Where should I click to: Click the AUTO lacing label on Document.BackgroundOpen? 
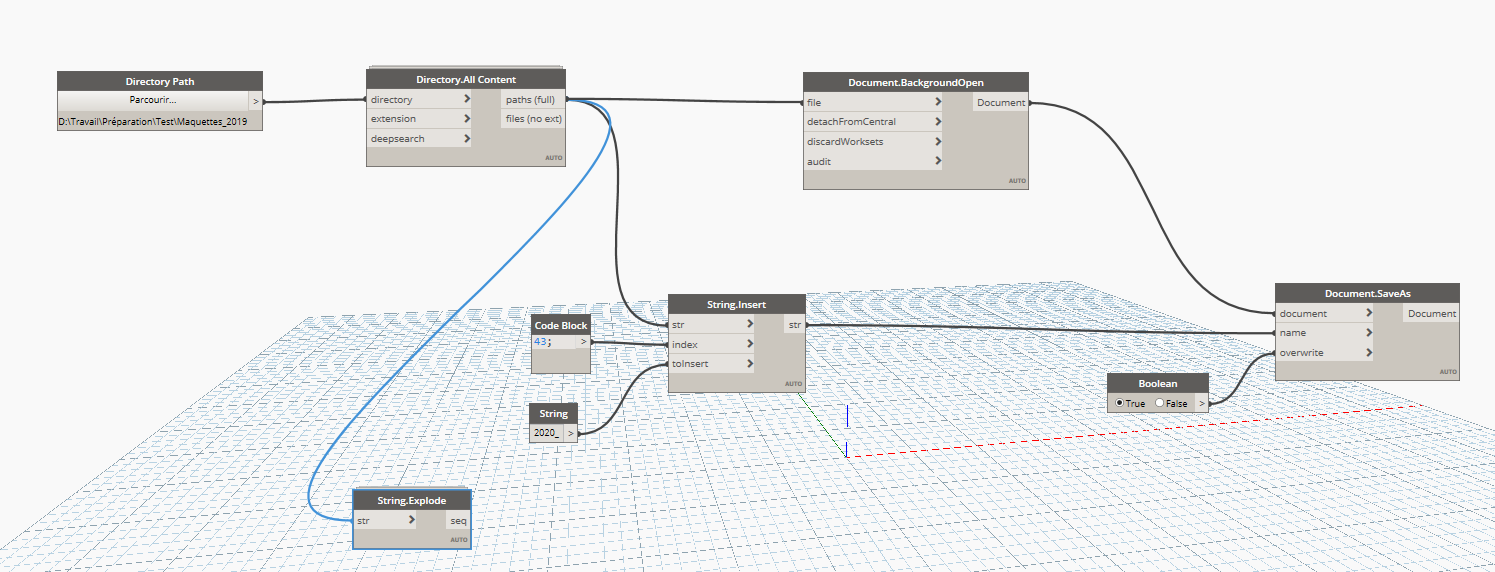(x=1016, y=181)
